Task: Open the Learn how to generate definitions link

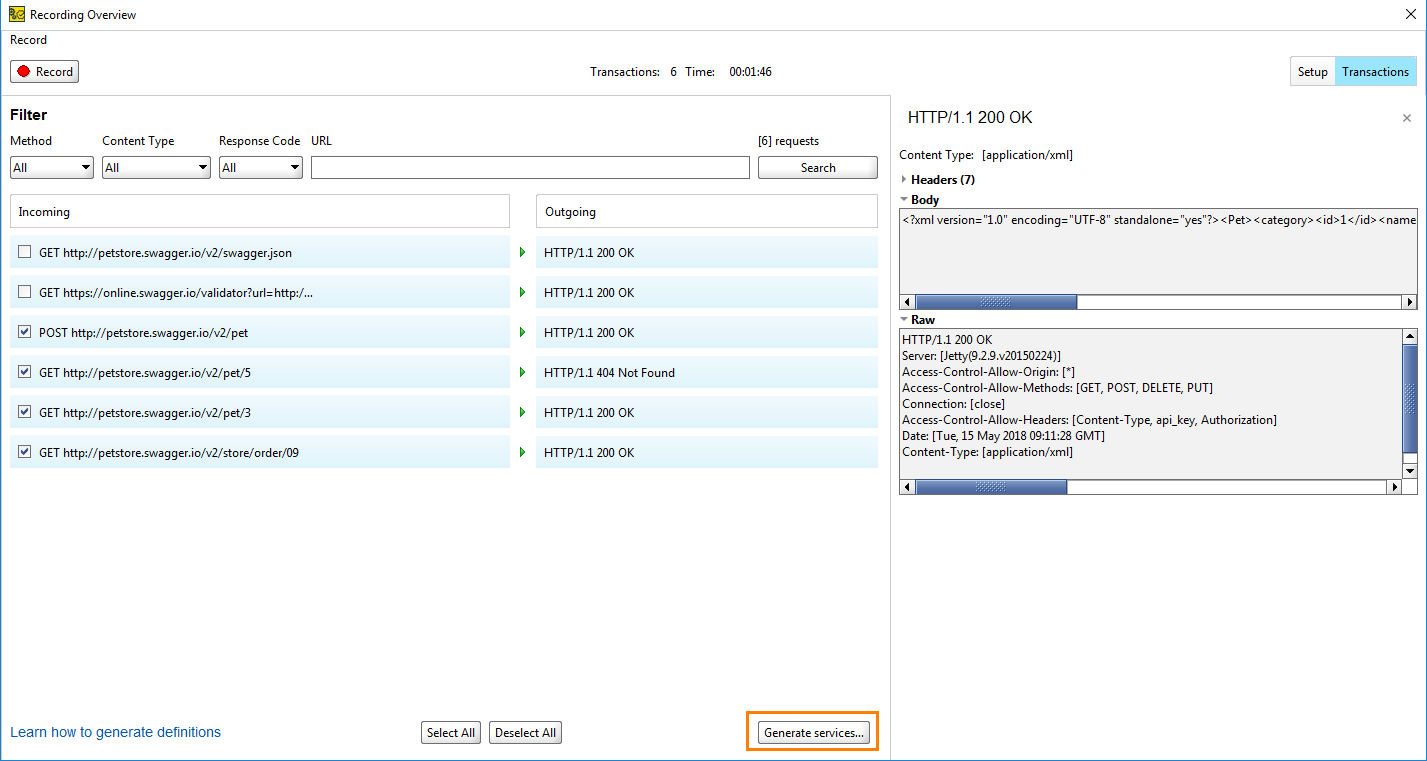Action: tap(115, 732)
